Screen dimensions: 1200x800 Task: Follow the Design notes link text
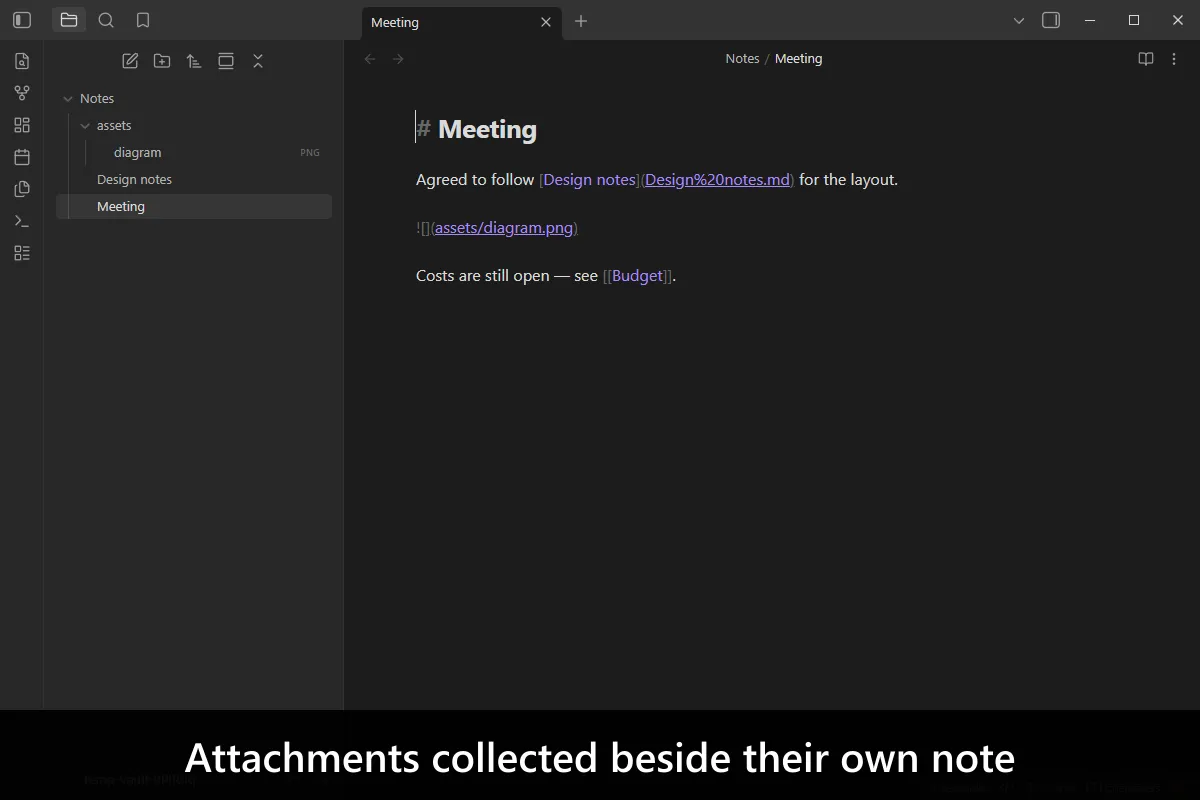590,180
